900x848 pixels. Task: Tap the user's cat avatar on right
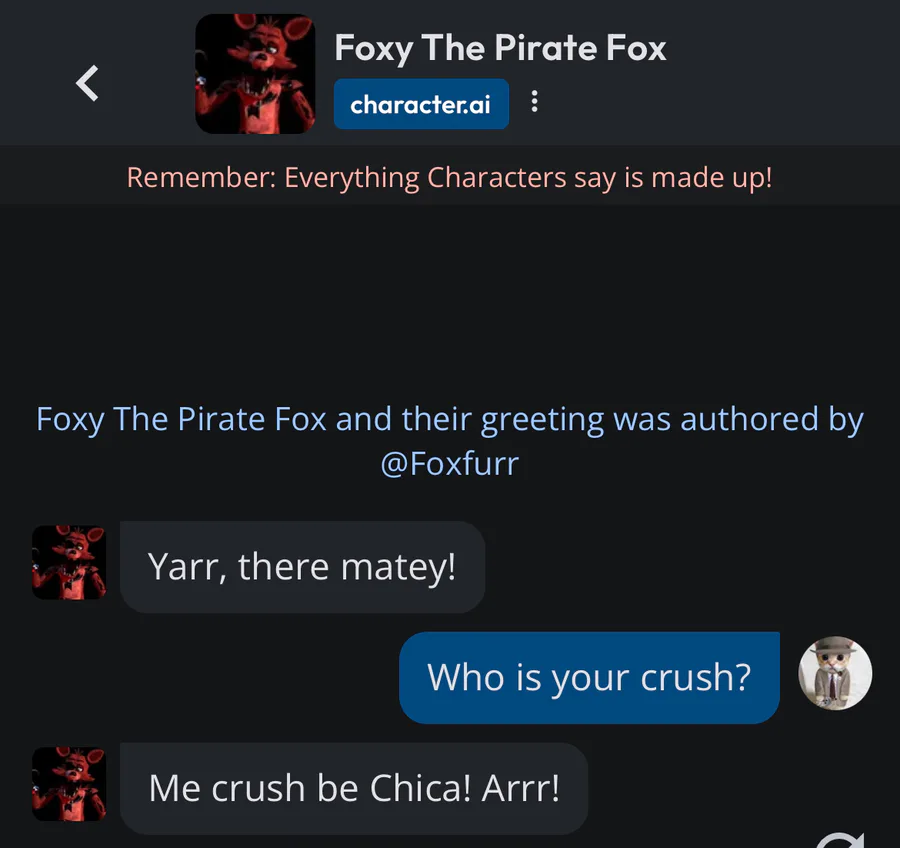pos(835,673)
